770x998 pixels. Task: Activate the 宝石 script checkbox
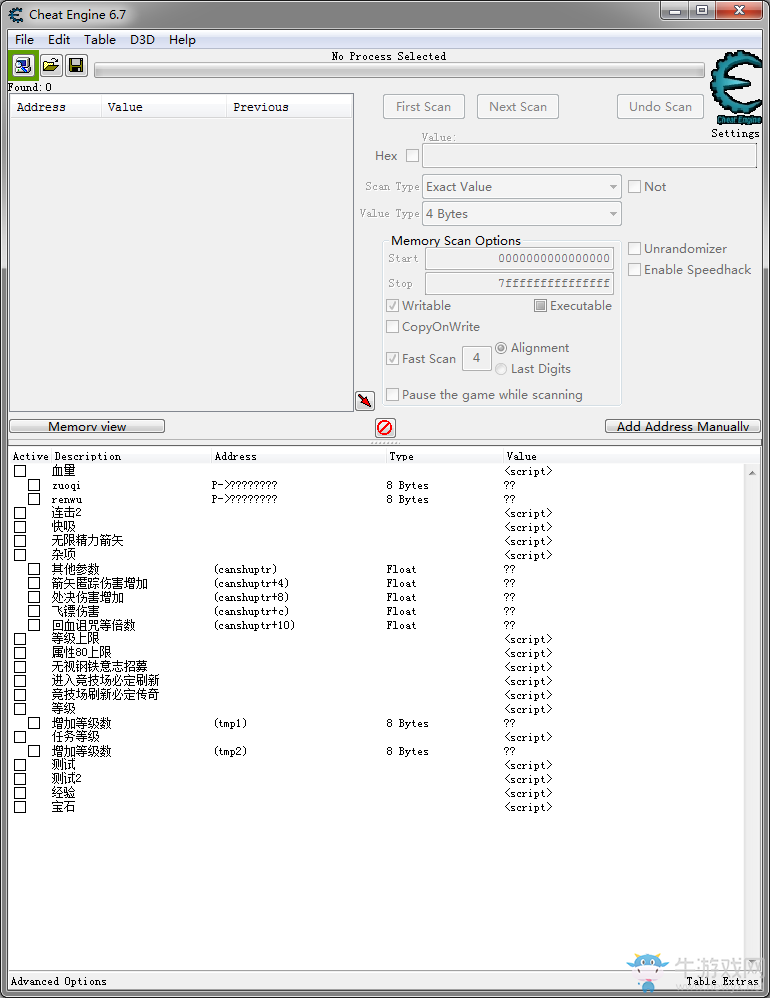tap(20, 807)
